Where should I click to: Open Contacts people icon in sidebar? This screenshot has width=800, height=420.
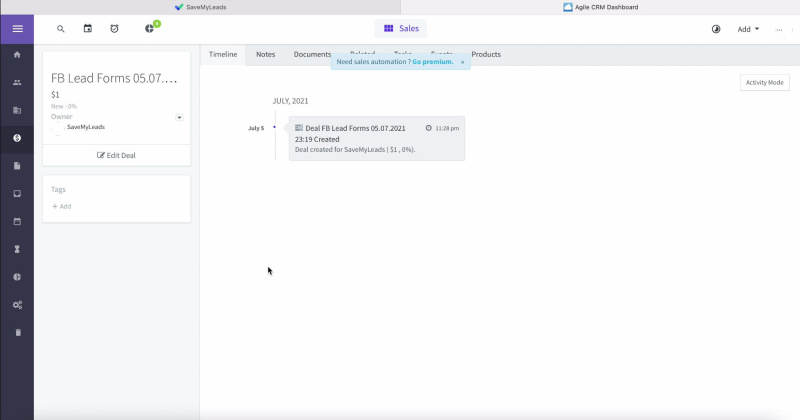[x=17, y=82]
